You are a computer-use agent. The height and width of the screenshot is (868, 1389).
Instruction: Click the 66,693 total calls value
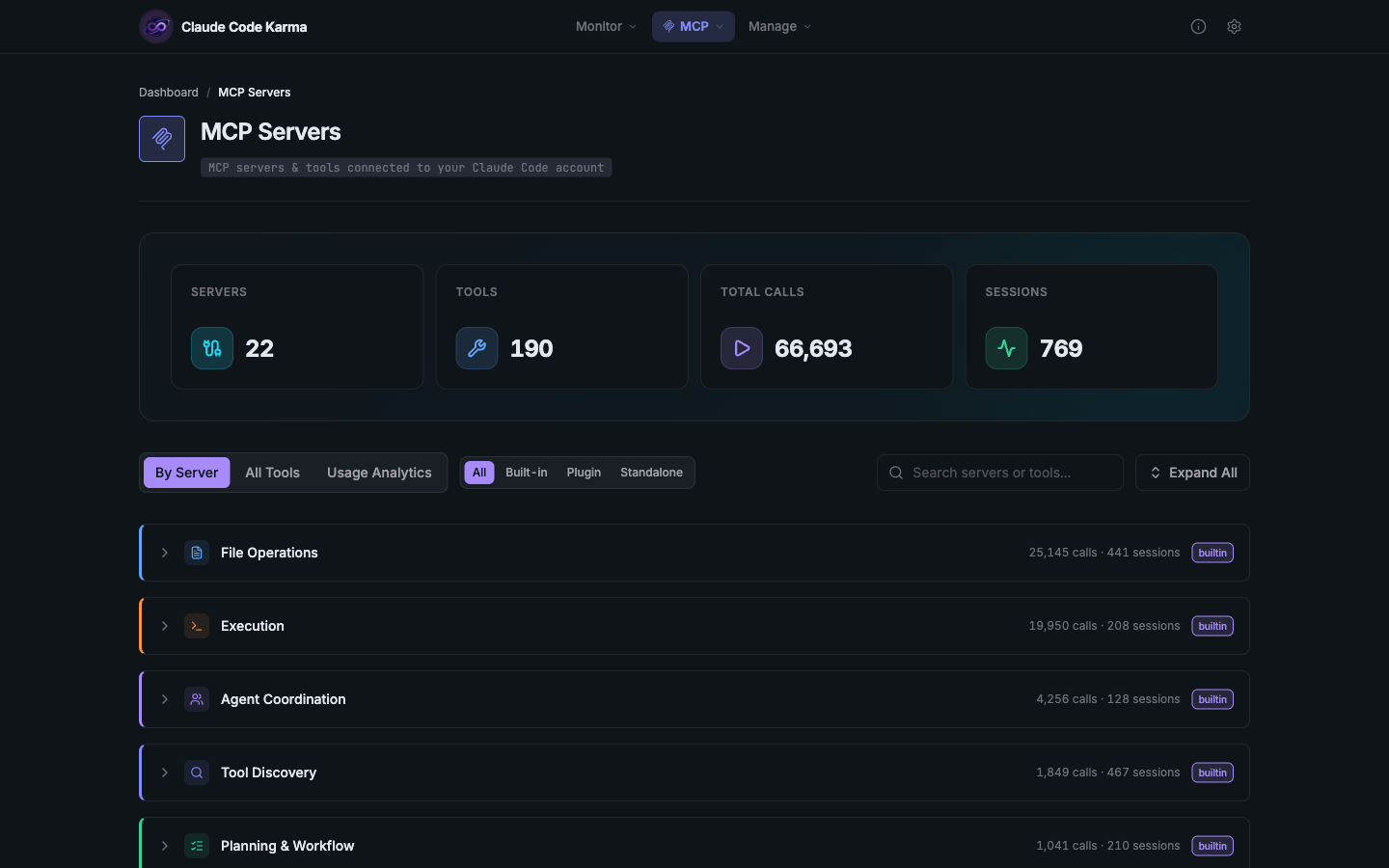coord(813,348)
